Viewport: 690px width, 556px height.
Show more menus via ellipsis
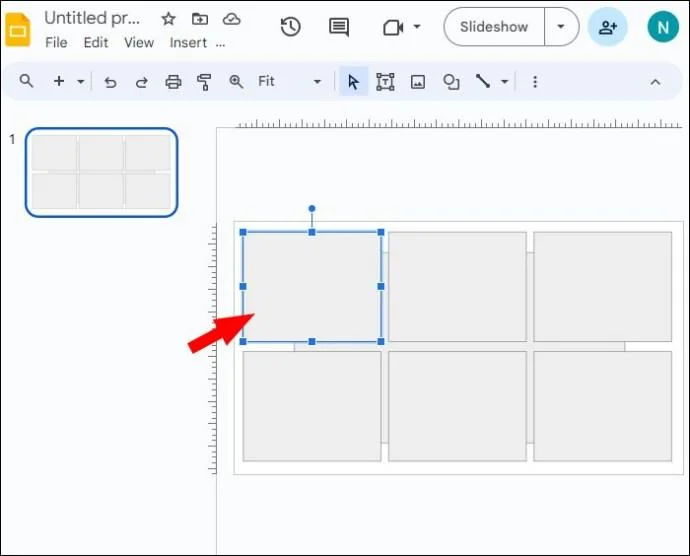[220, 44]
